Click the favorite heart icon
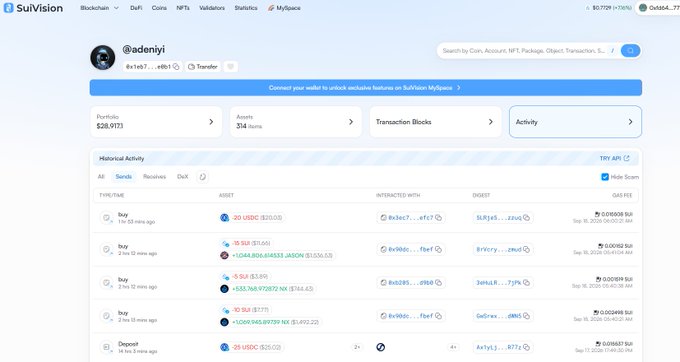 tap(231, 67)
